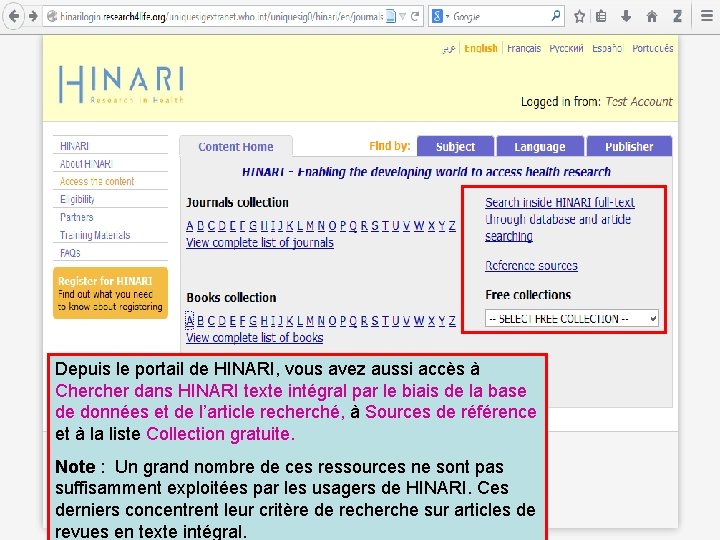Click the 'Books collection' heading
Screen dimensions: 720x540
coord(231,298)
